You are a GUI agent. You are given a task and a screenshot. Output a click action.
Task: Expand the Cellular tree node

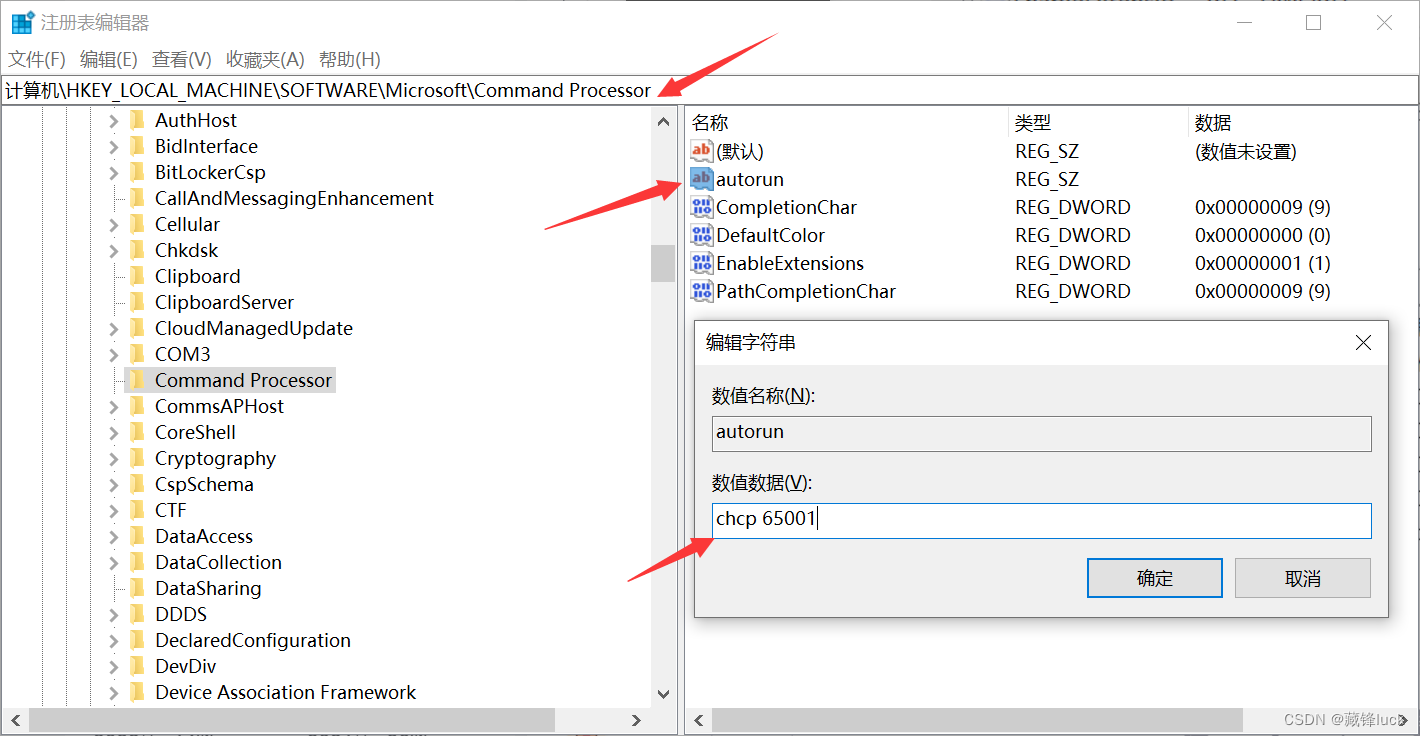[x=113, y=225]
